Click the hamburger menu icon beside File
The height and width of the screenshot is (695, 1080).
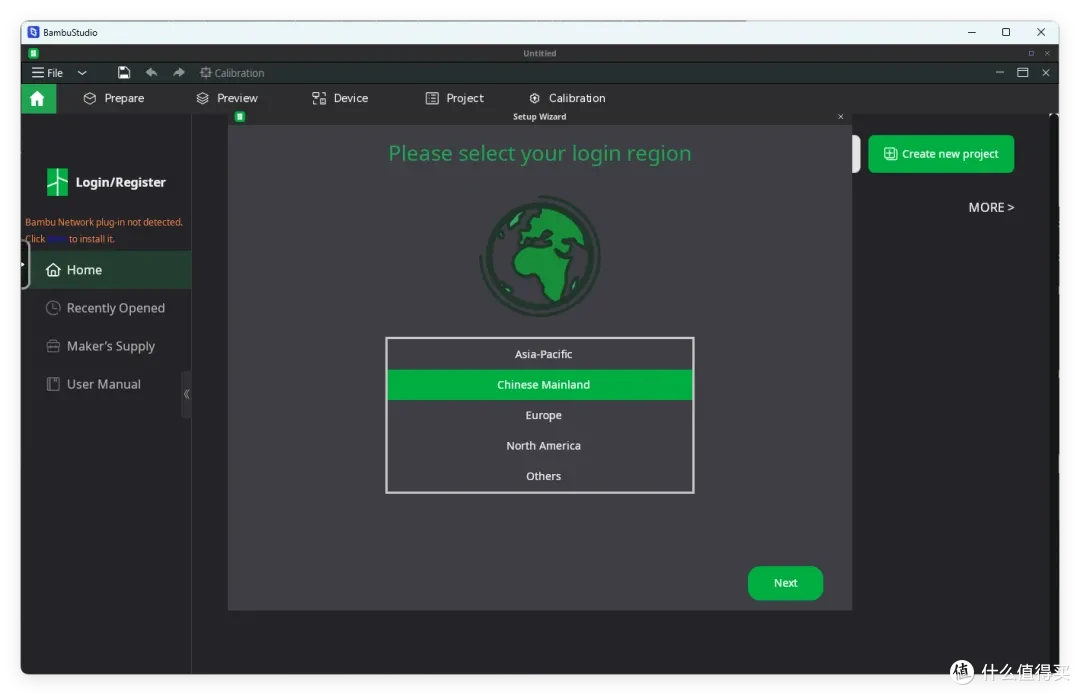(x=38, y=73)
